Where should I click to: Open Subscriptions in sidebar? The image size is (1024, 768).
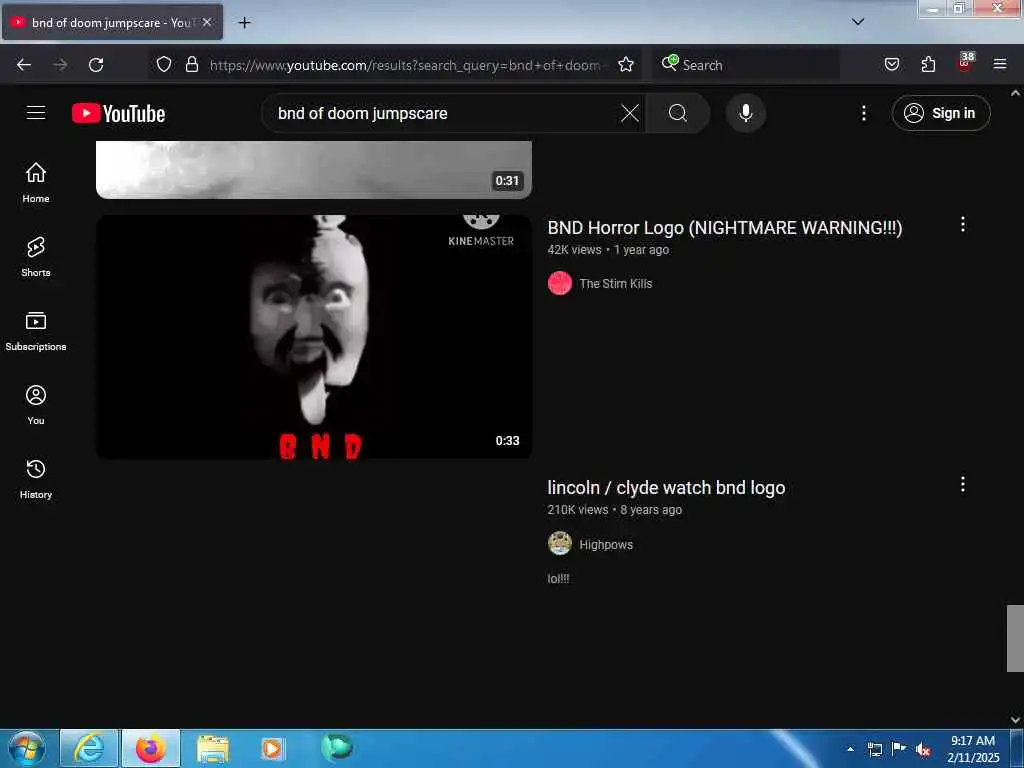(36, 331)
